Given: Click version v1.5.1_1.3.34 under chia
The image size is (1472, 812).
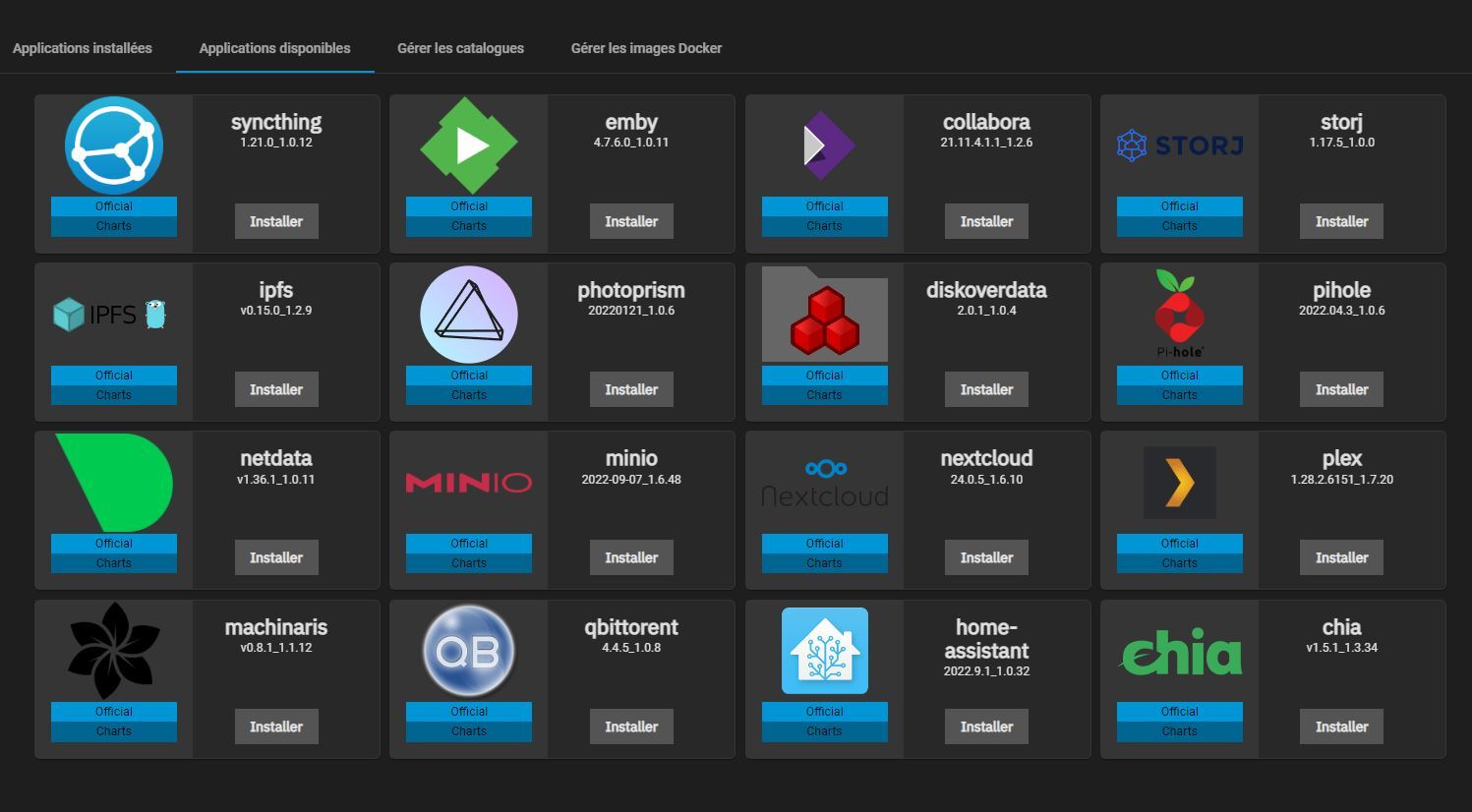Looking at the screenshot, I should 1342,648.
